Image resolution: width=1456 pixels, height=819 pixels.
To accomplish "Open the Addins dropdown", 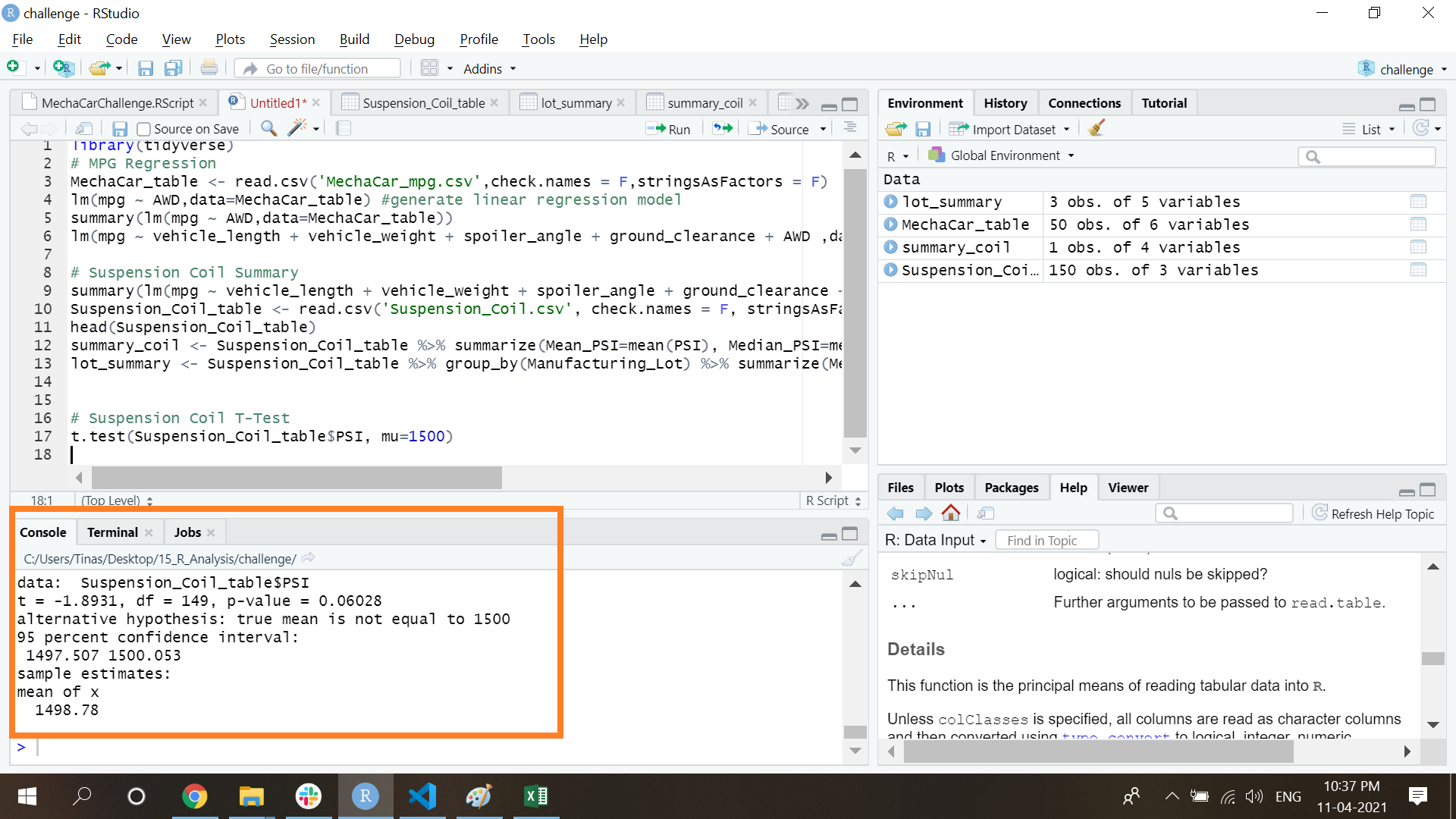I will (489, 68).
